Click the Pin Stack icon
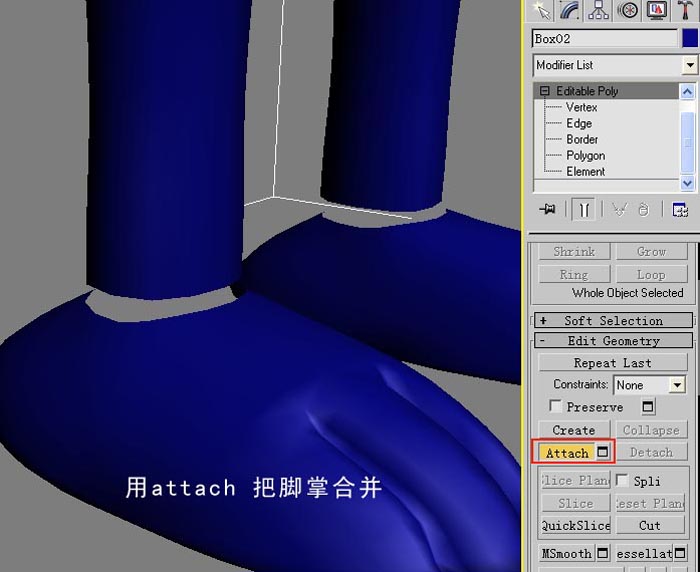 pos(548,209)
